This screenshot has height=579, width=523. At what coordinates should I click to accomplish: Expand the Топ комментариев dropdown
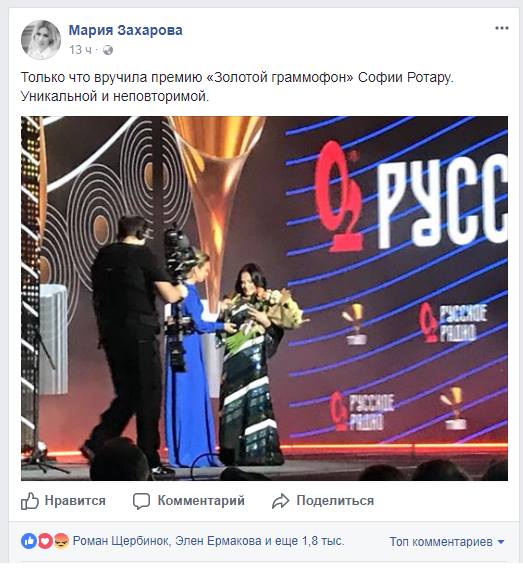tap(447, 542)
